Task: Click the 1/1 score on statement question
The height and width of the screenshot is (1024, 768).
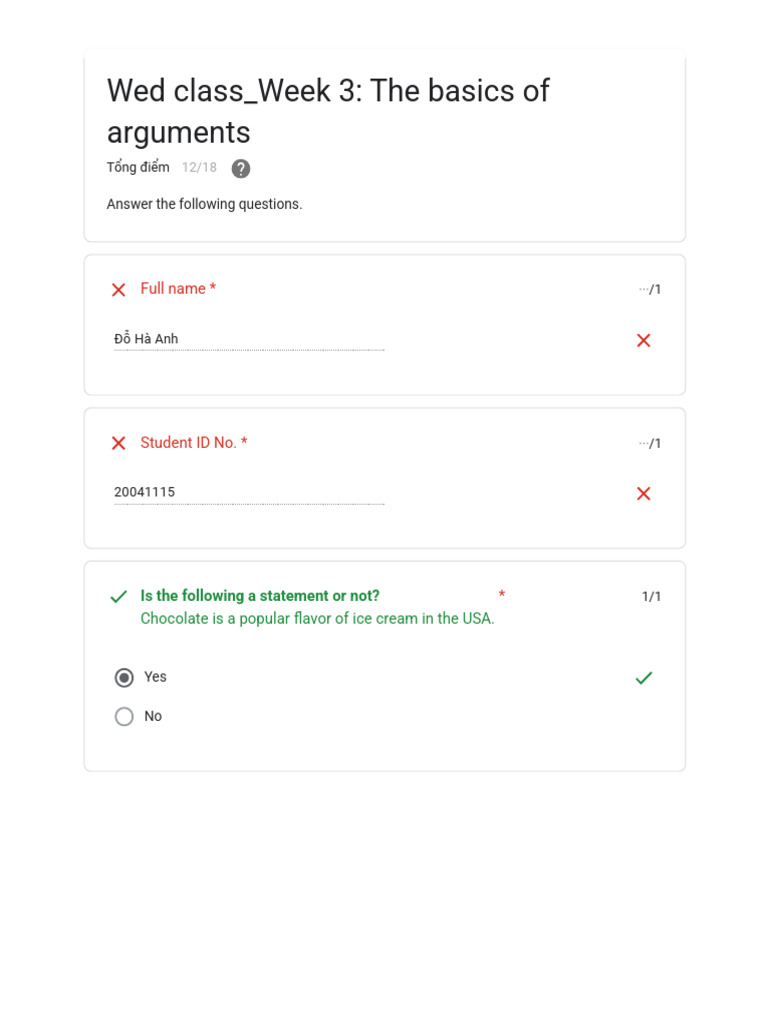Action: tap(651, 597)
